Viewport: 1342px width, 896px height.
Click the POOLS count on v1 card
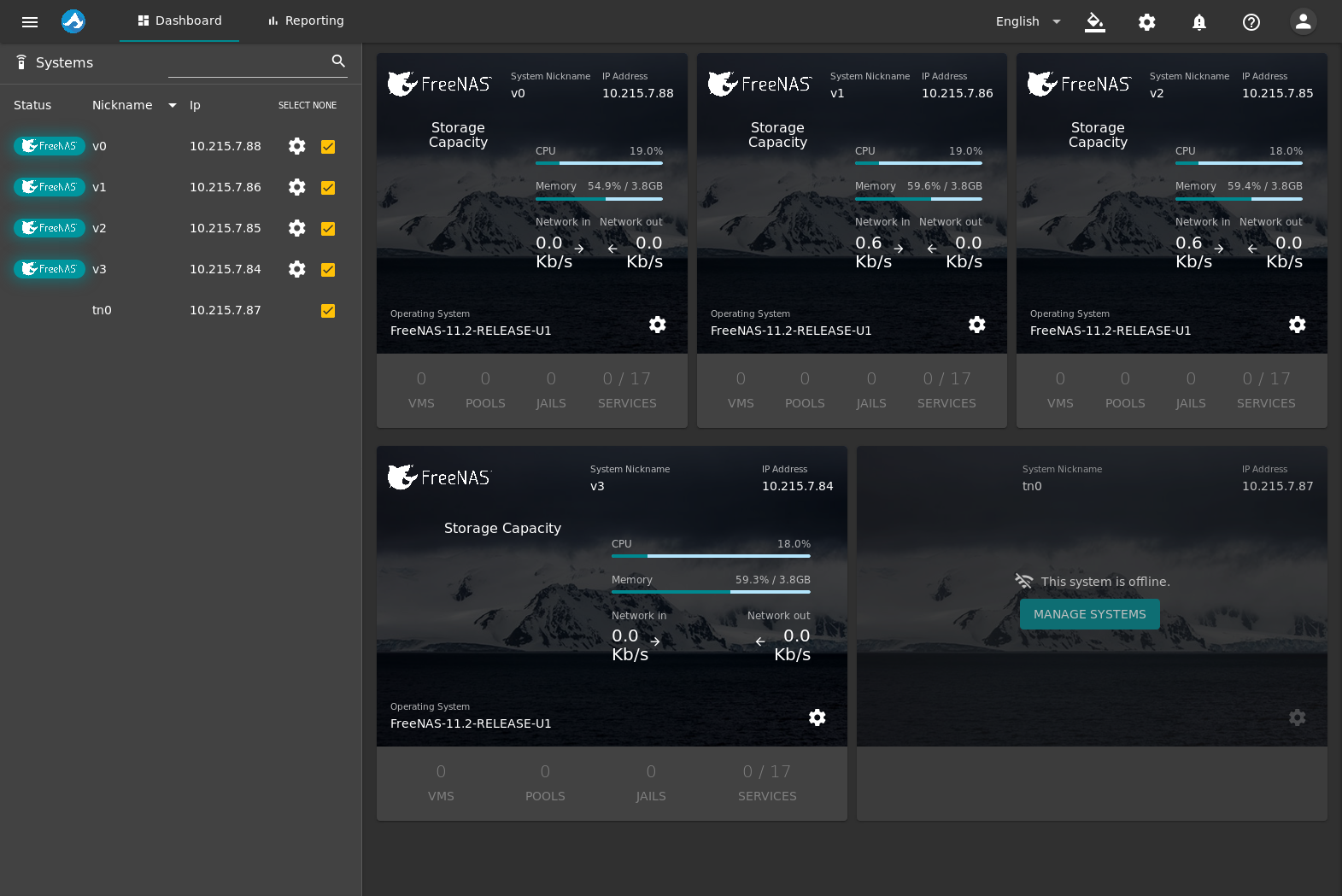(805, 378)
